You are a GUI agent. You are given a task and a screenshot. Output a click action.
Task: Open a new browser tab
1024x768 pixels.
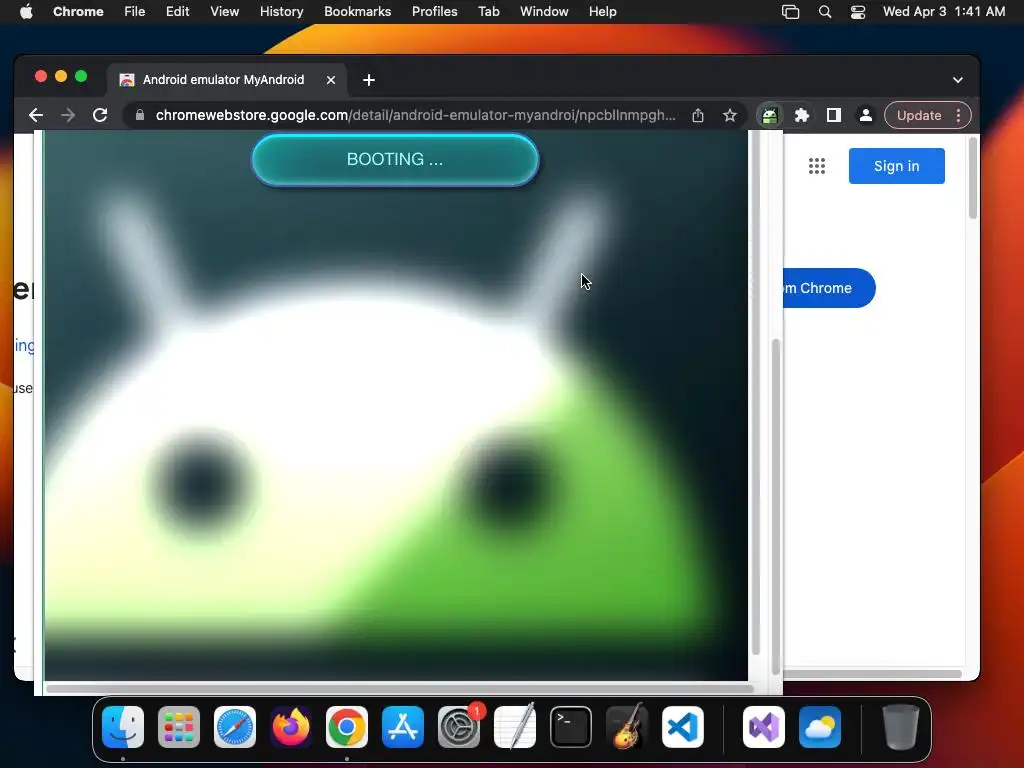[369, 80]
